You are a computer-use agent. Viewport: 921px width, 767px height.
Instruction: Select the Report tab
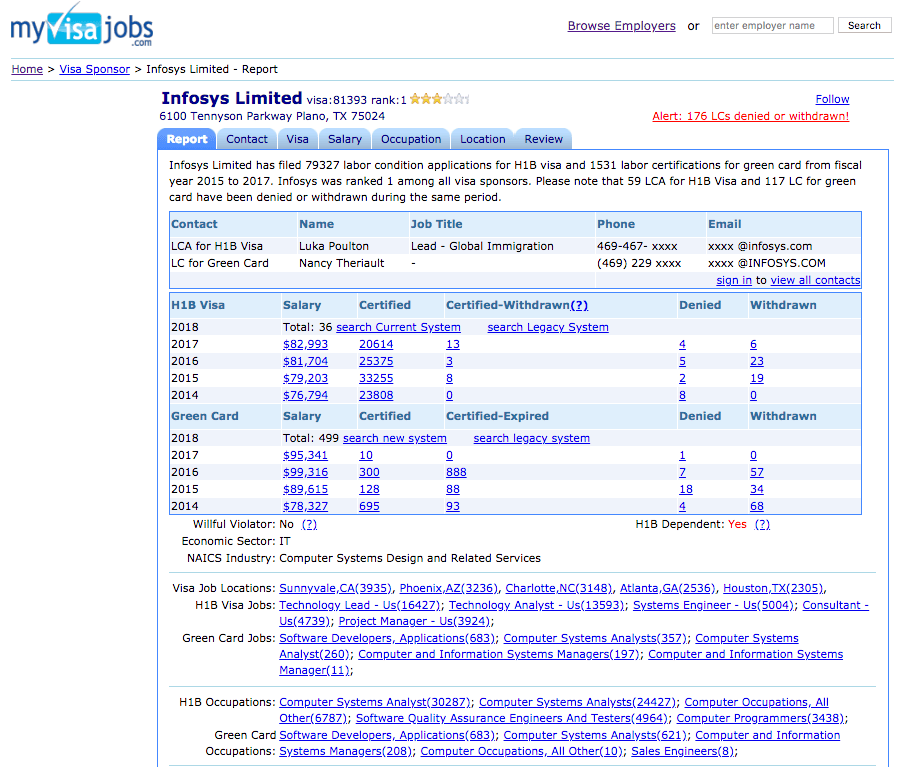(187, 139)
